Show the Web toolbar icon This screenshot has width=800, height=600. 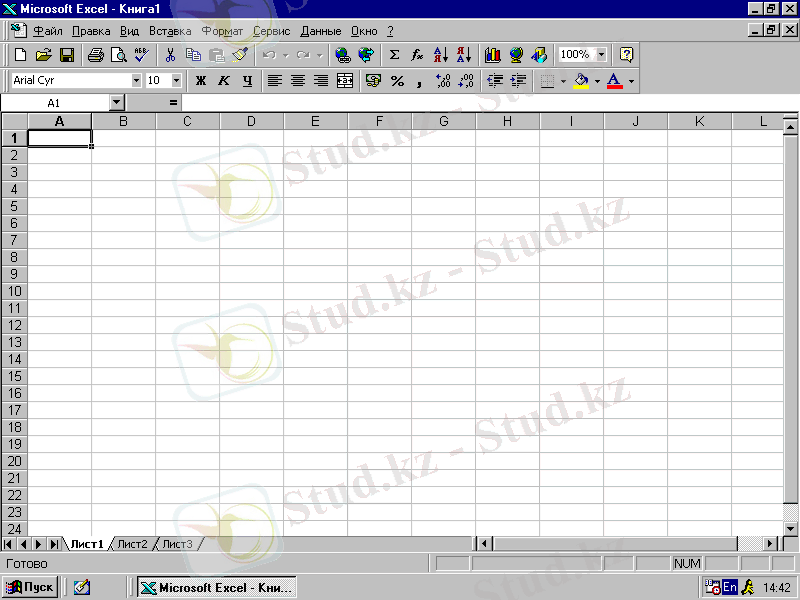tap(366, 55)
